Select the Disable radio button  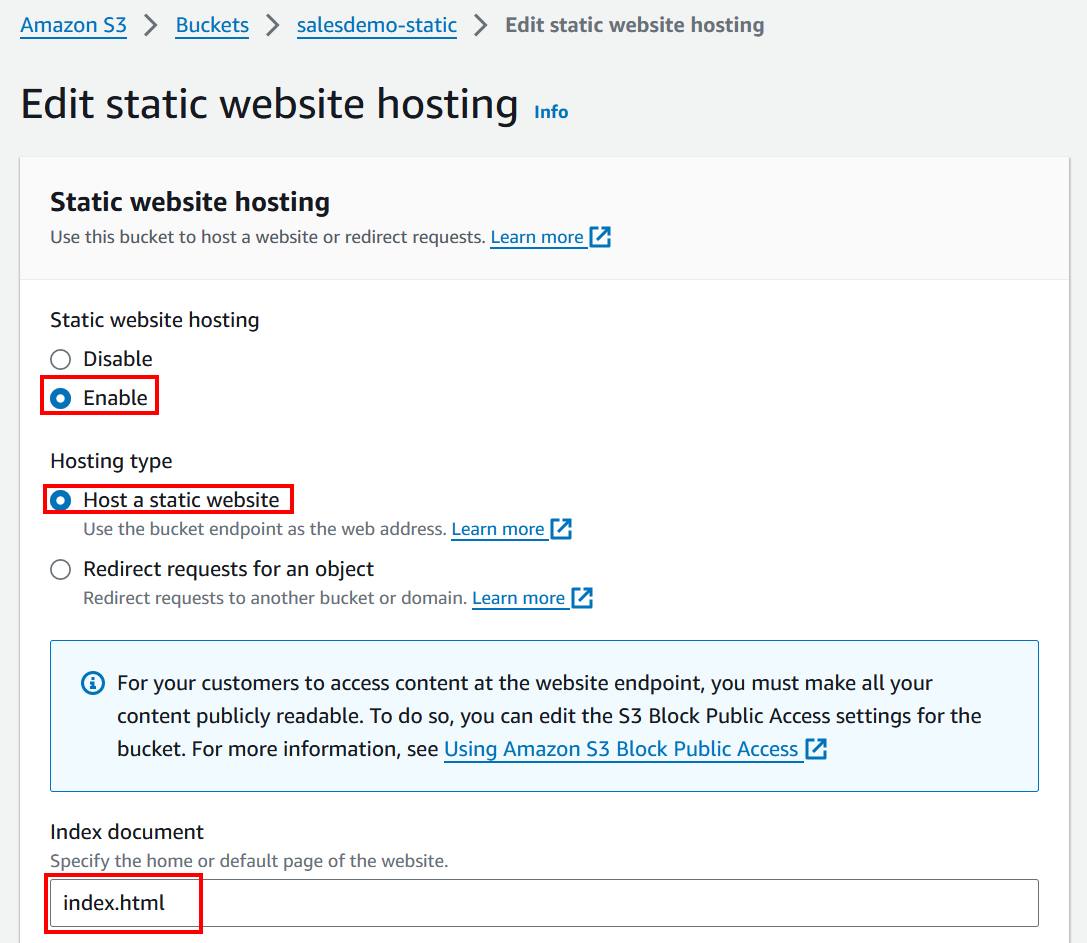(60, 359)
